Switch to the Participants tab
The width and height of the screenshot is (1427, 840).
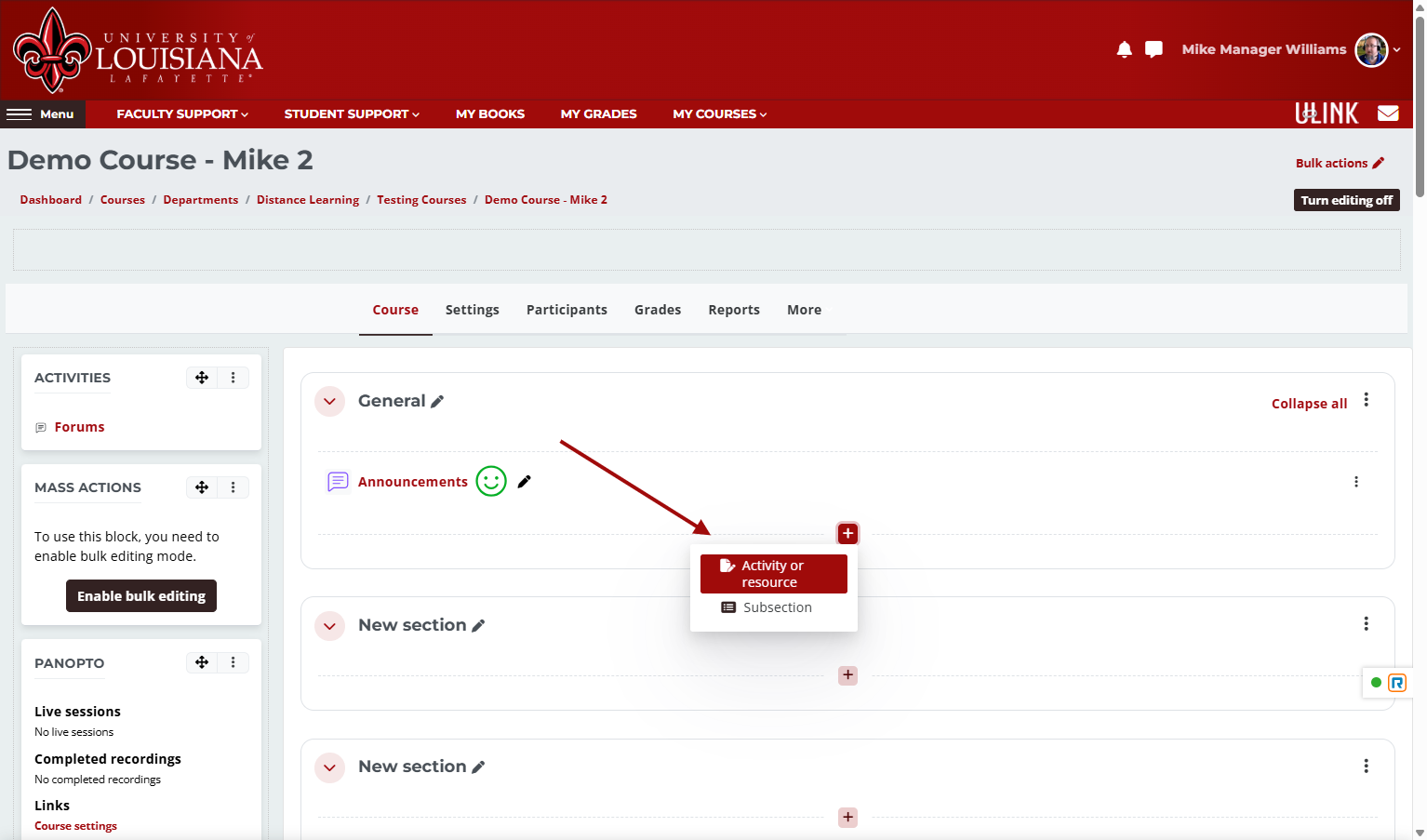click(567, 310)
